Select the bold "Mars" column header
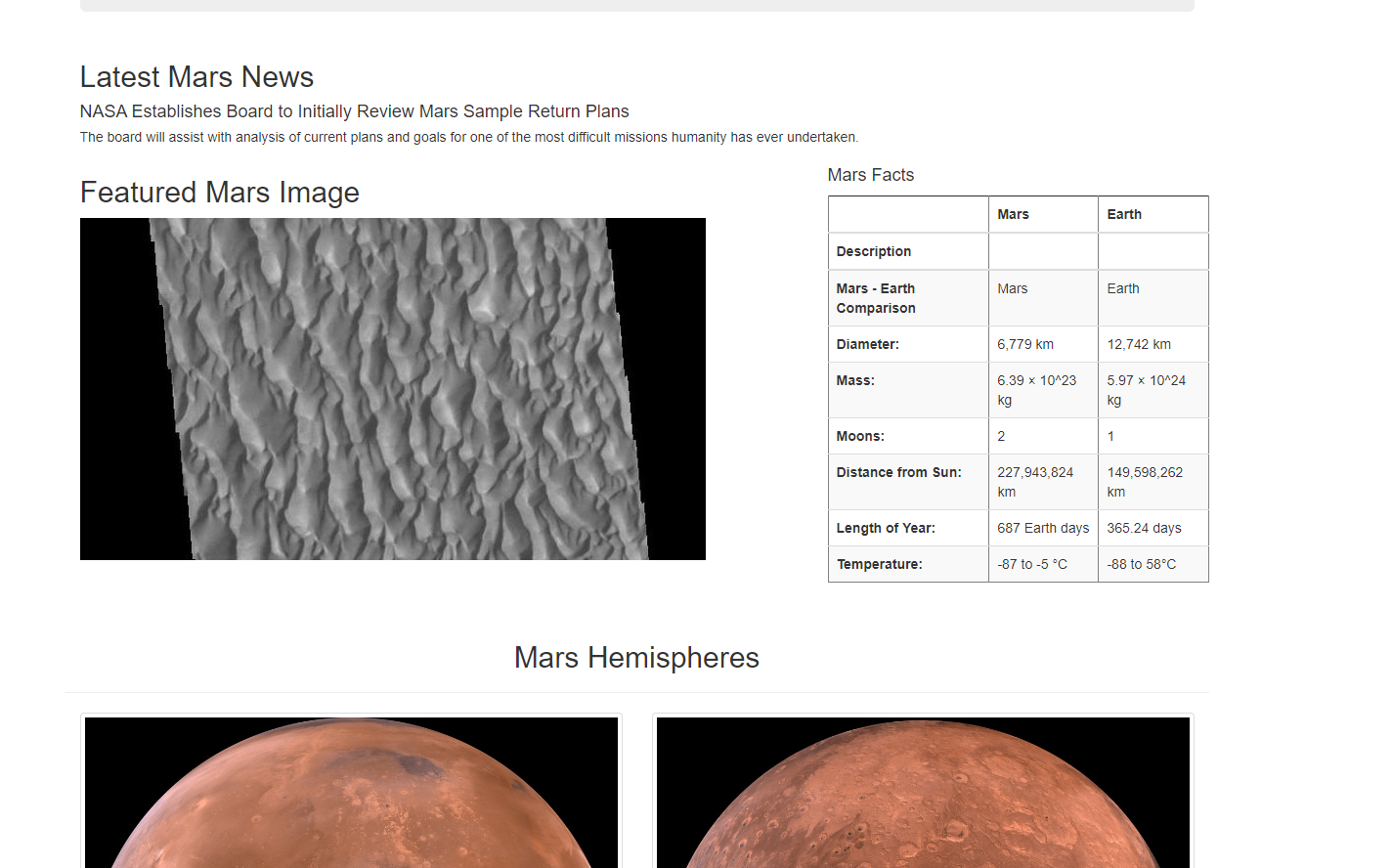1392x868 pixels. (x=1013, y=214)
